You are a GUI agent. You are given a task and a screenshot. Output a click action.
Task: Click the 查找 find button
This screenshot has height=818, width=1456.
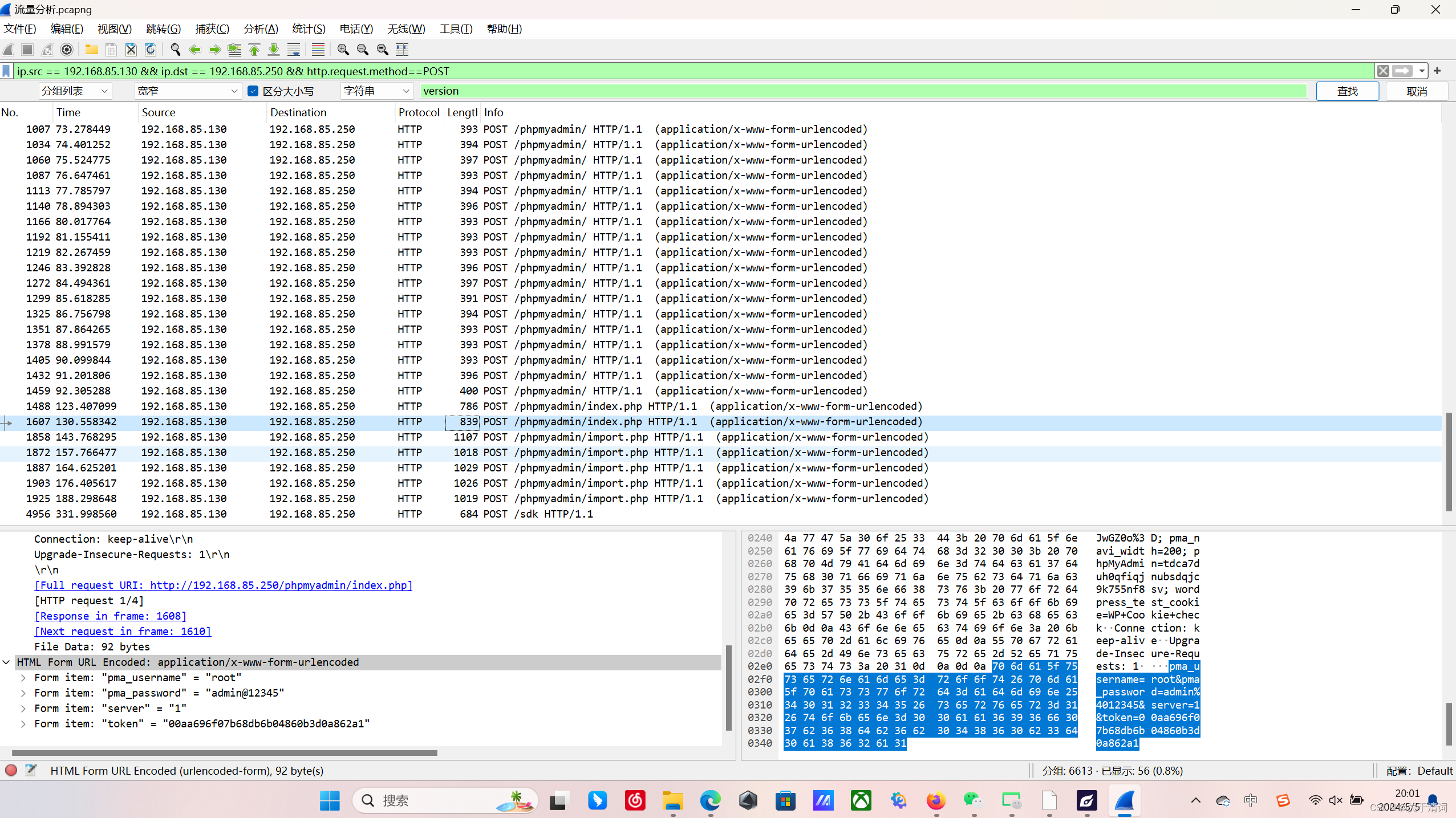tap(1347, 91)
